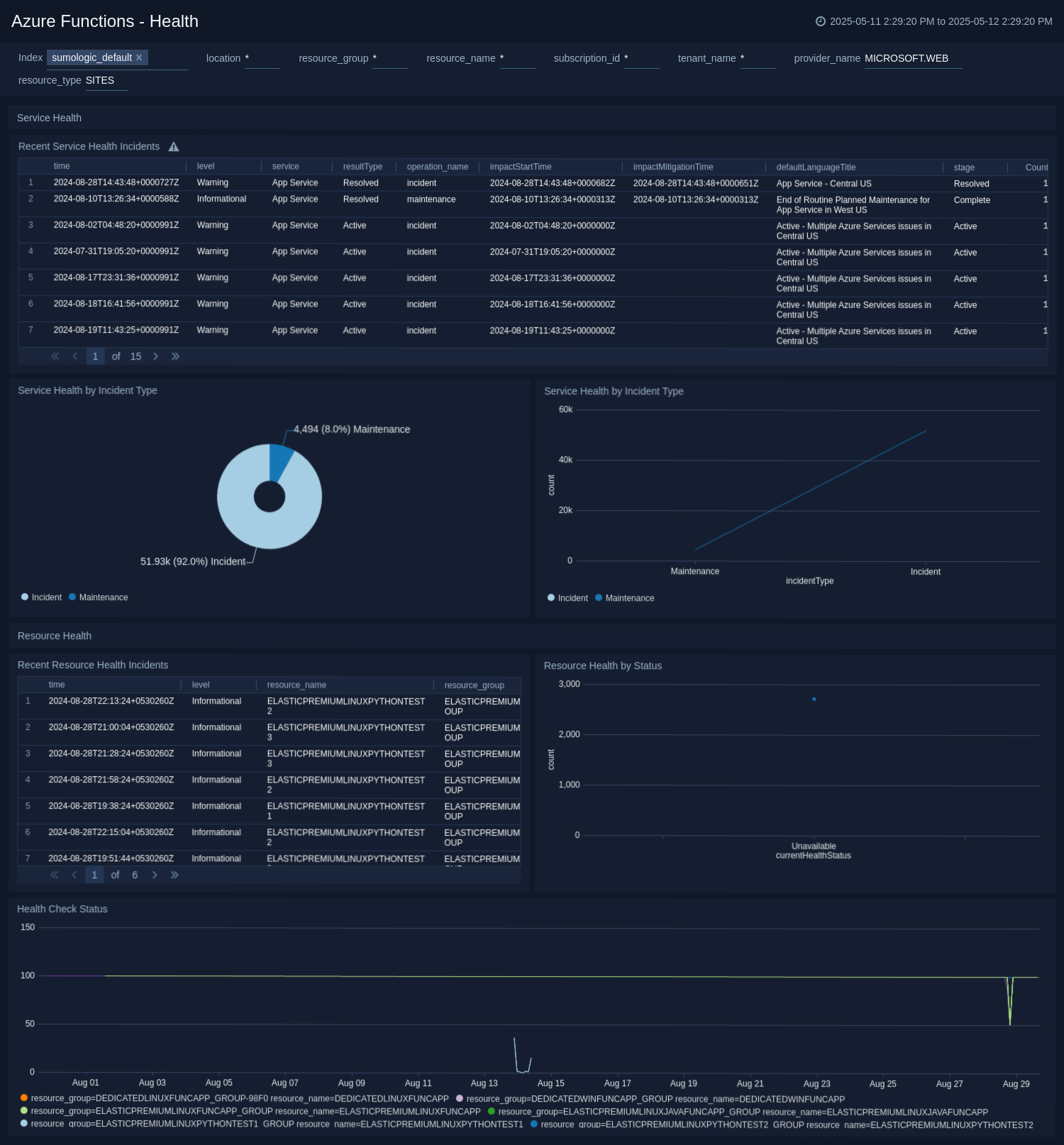
Task: Go to previous page in service incidents table
Action: 75,356
